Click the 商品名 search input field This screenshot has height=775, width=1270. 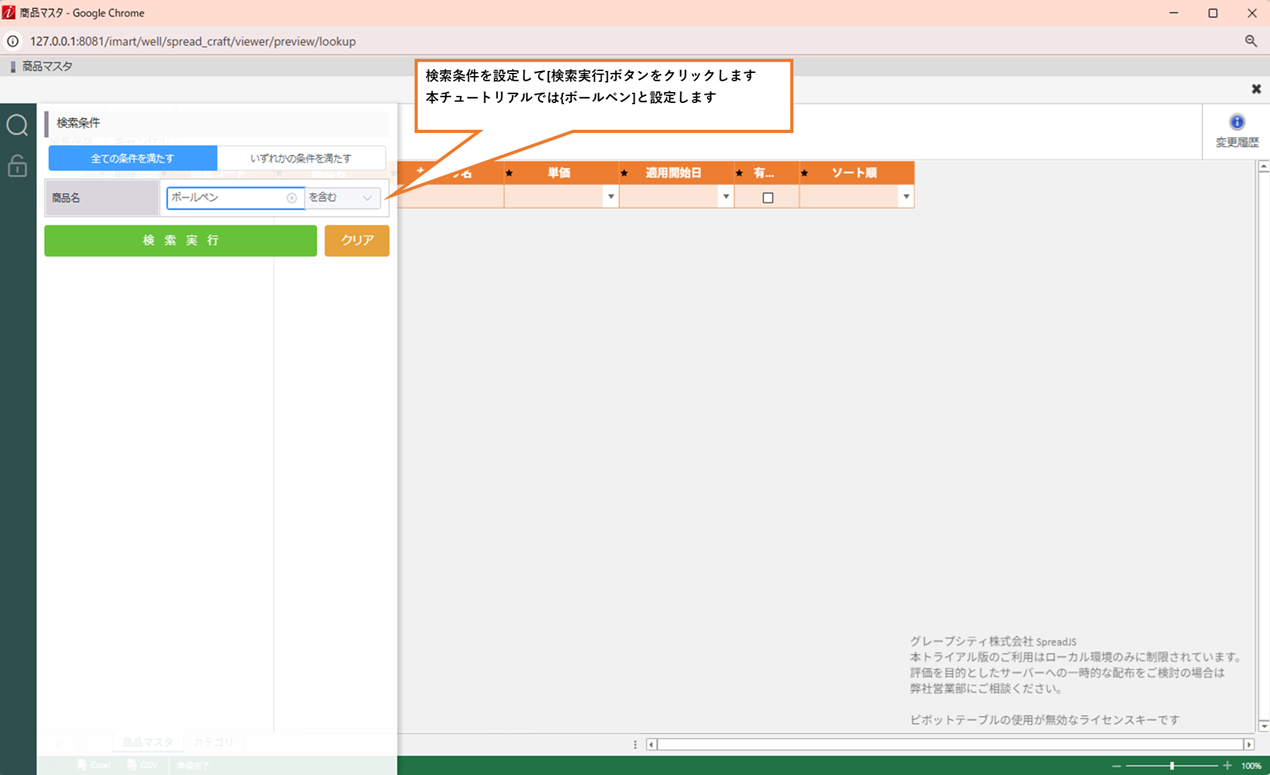(x=228, y=198)
